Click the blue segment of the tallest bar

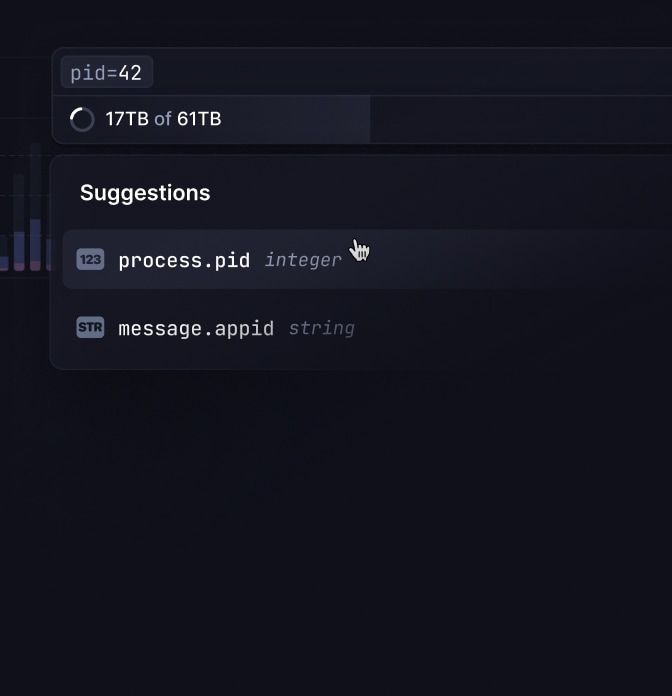[35, 238]
